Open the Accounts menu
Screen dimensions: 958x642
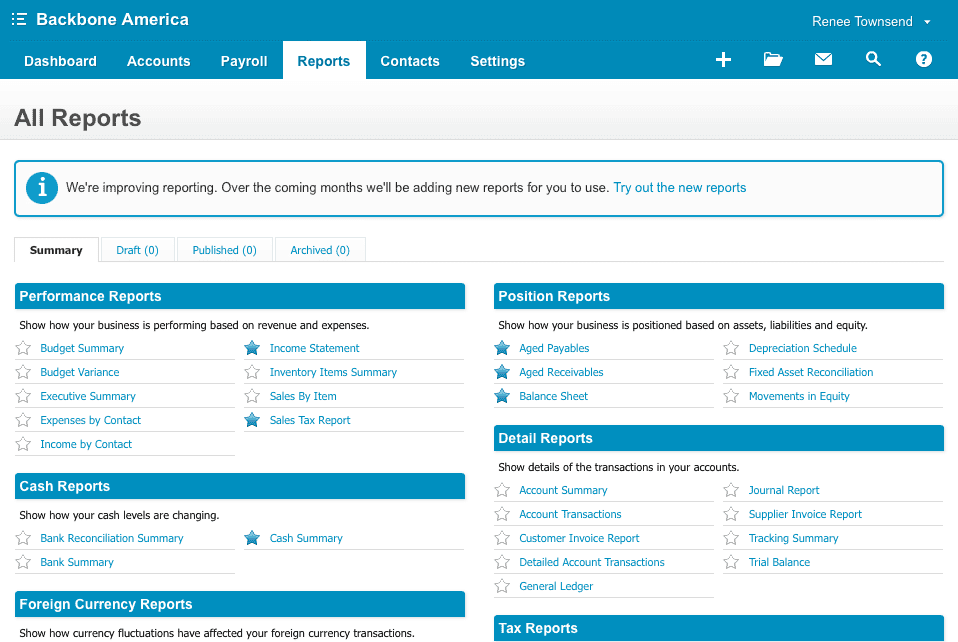(x=159, y=61)
